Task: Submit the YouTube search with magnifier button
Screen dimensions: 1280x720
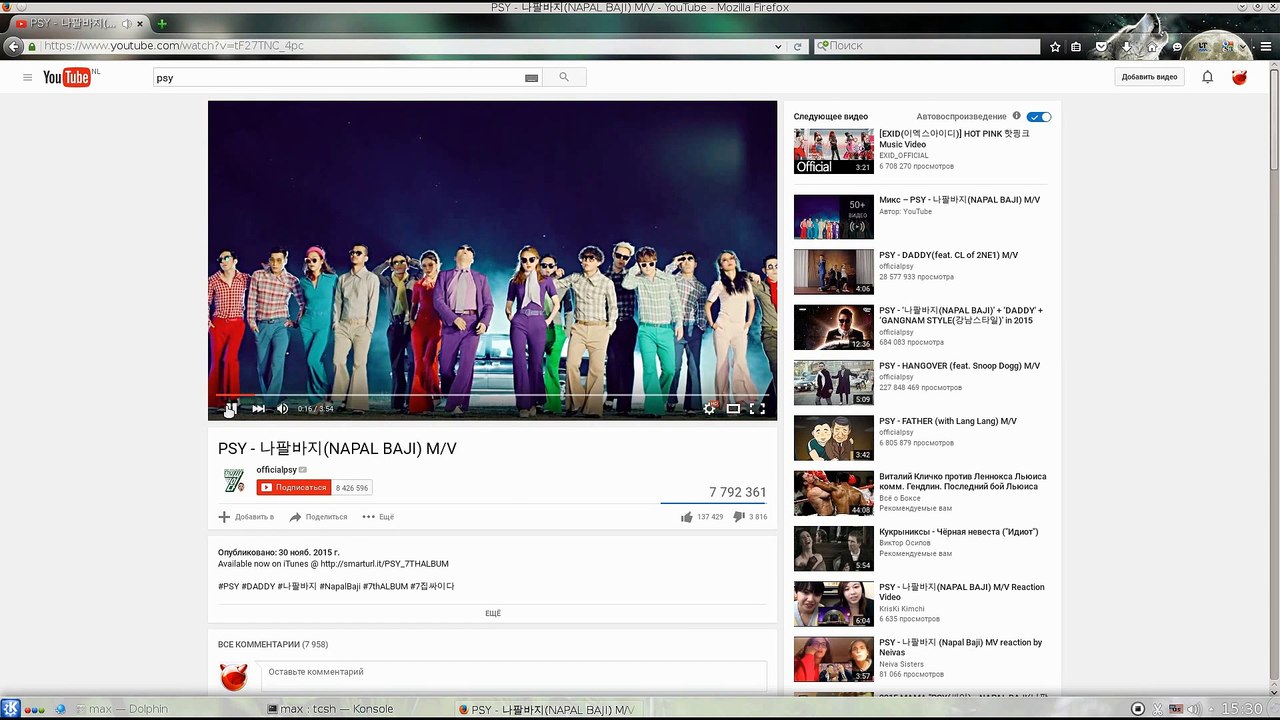Action: point(564,77)
